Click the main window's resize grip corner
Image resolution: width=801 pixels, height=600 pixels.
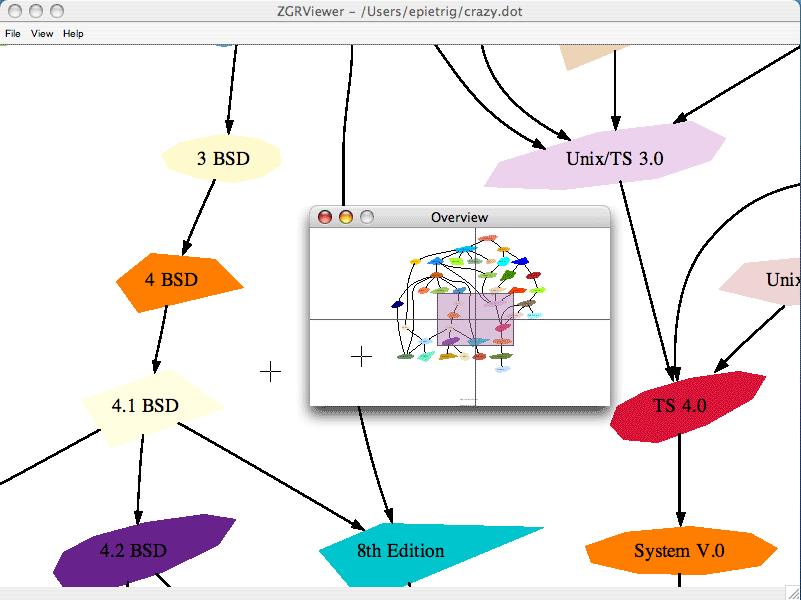(793, 592)
